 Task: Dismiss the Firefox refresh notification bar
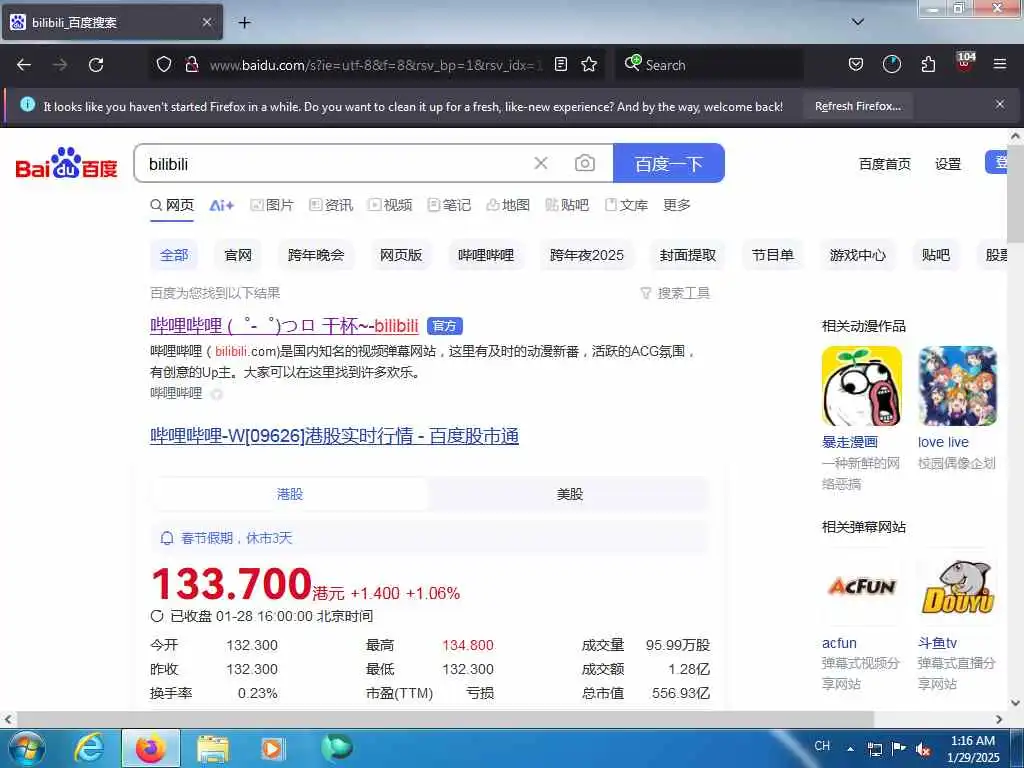(1000, 104)
